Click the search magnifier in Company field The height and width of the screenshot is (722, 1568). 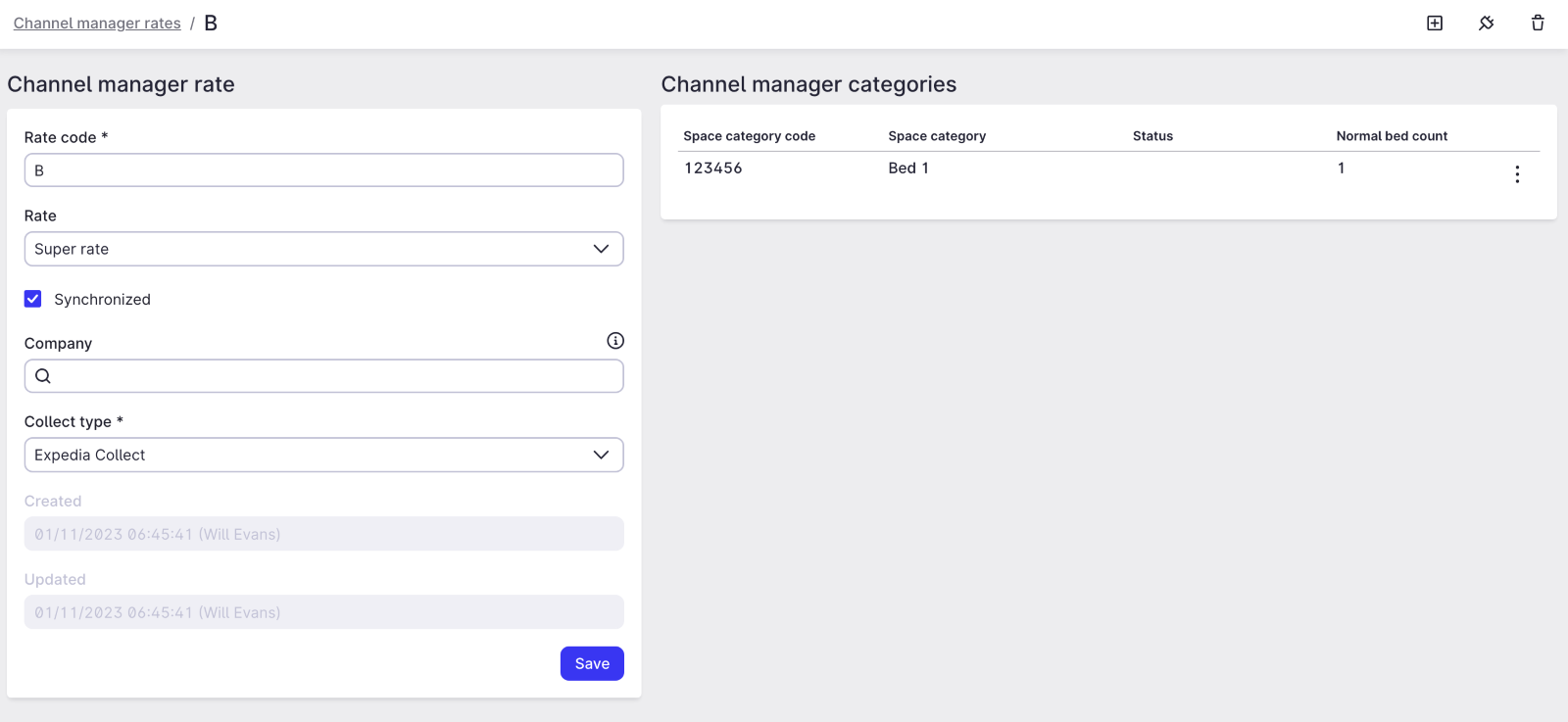point(43,376)
